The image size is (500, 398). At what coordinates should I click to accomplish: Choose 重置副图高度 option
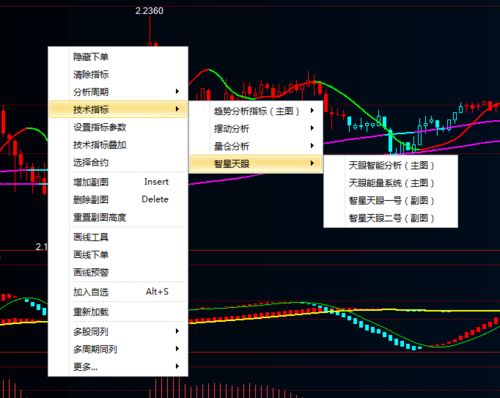pos(118,217)
